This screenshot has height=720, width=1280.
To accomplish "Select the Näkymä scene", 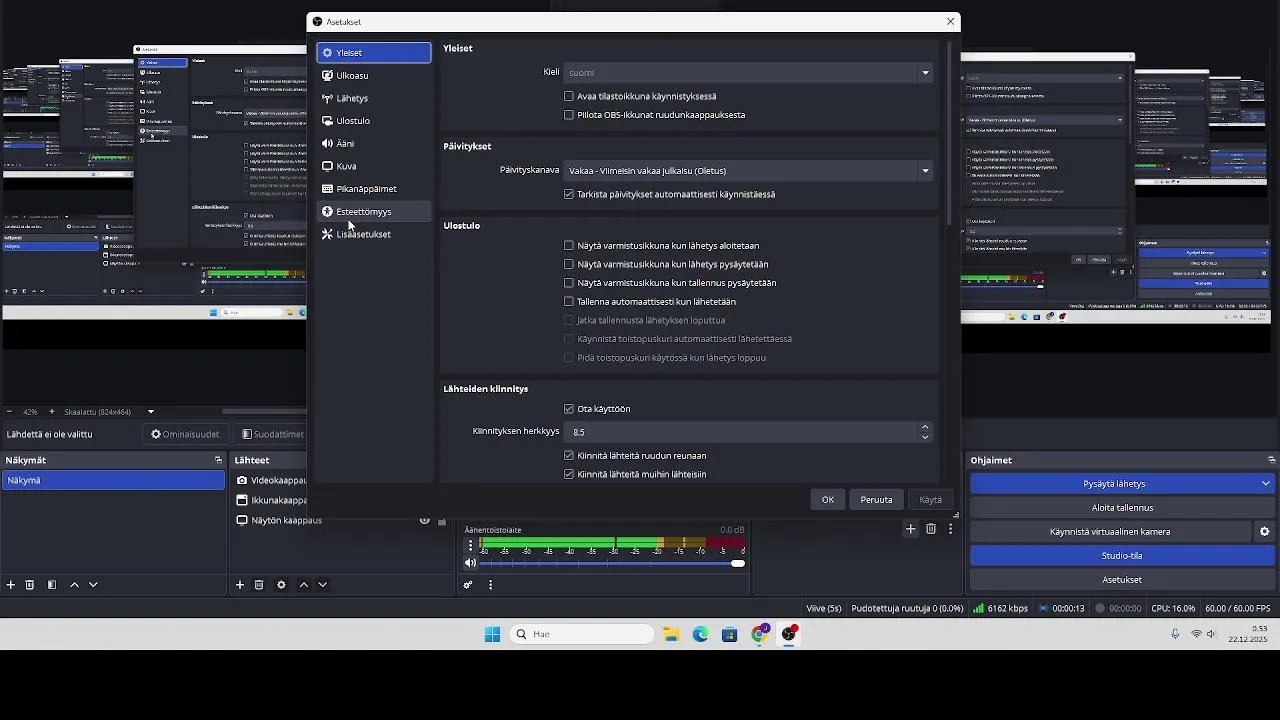I will [x=113, y=480].
